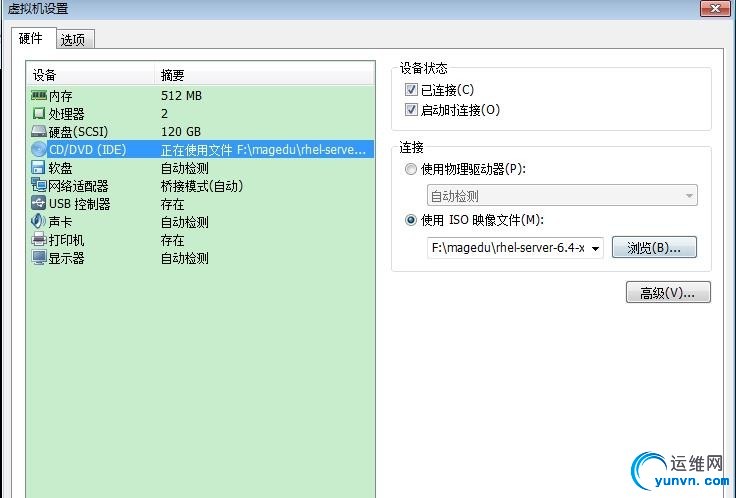Select the CD/DVD (IDE) row label
Viewport: 736px width, 498px height.
[x=88, y=150]
